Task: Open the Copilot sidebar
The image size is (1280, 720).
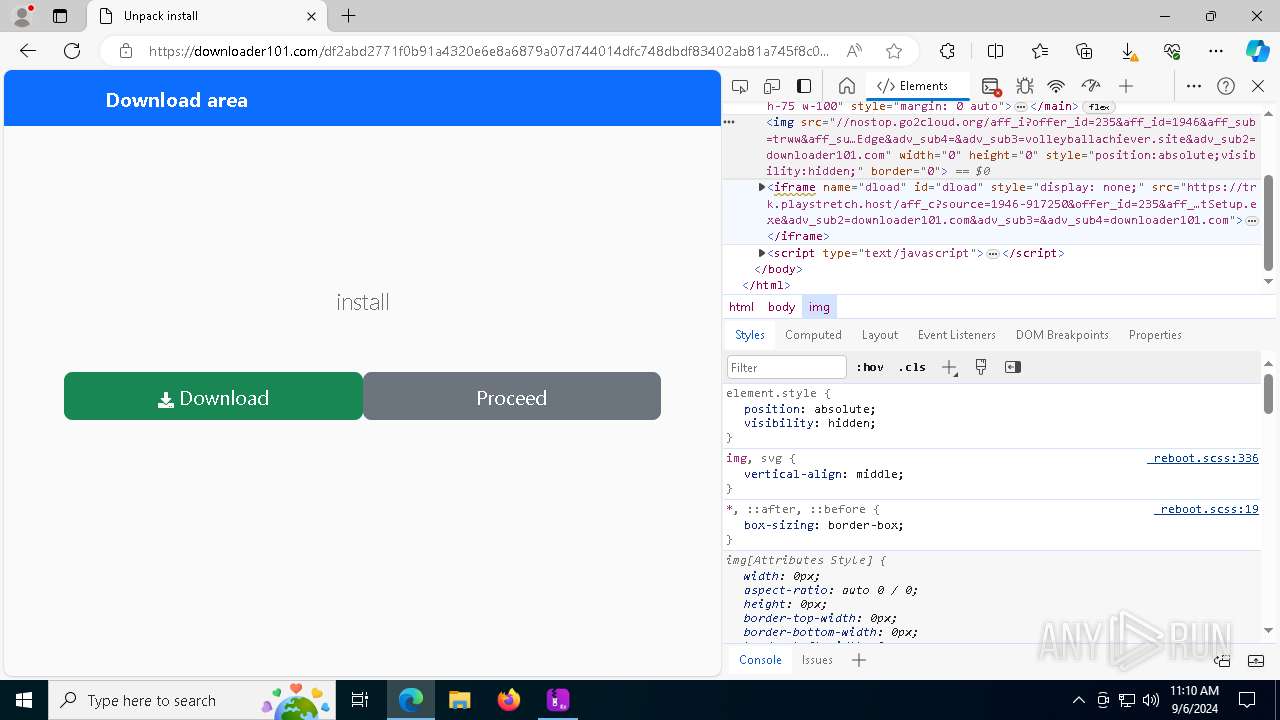Action: coord(1258,51)
